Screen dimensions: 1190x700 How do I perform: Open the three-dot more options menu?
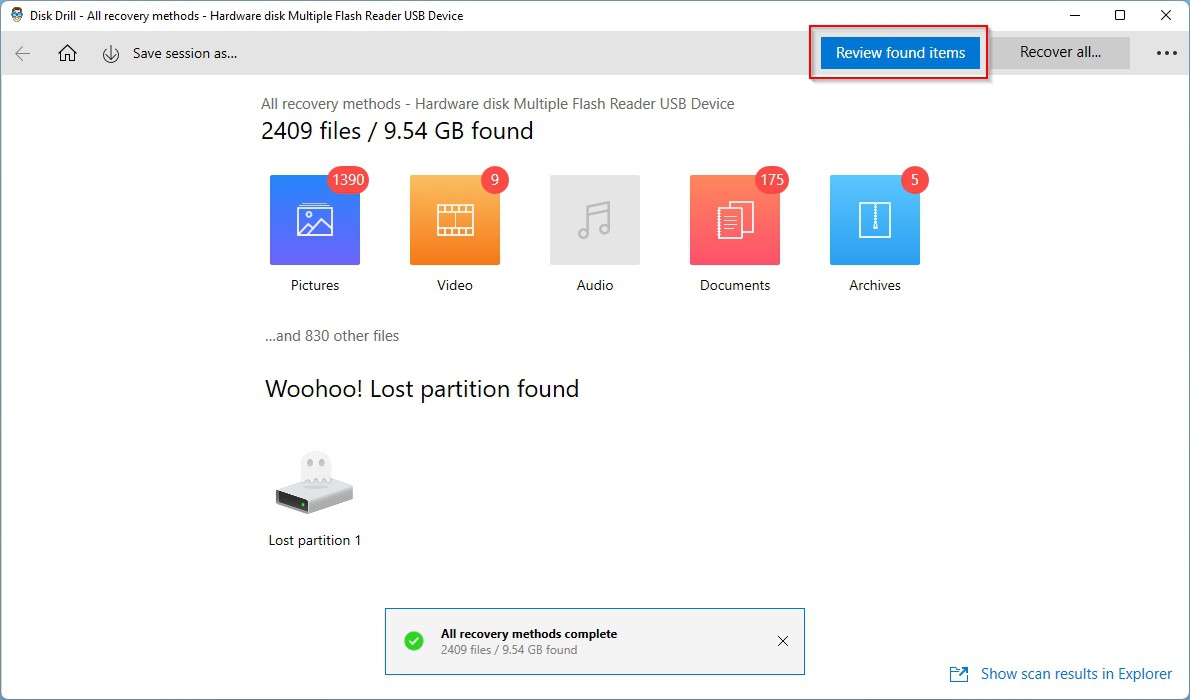[x=1166, y=53]
